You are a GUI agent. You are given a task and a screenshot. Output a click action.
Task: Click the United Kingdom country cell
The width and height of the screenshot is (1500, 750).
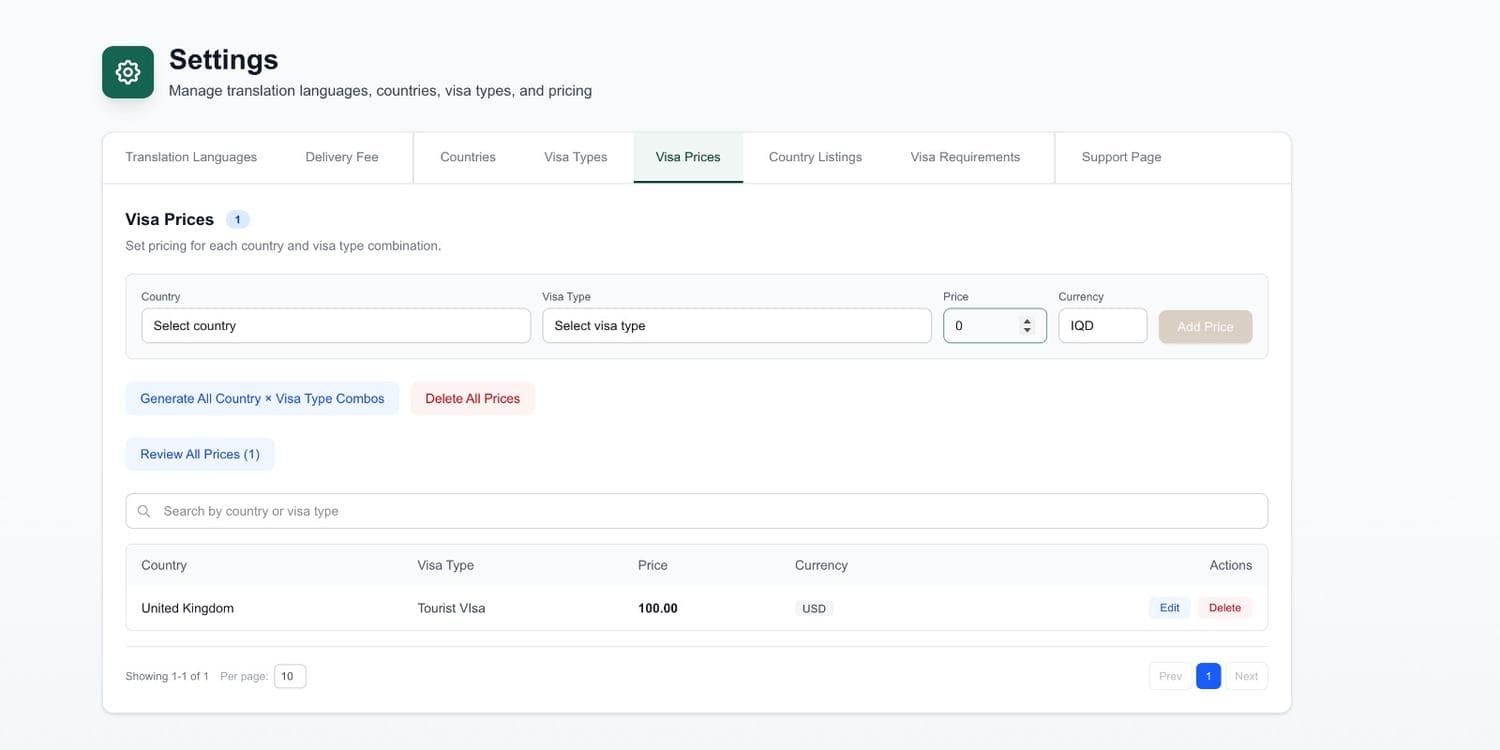pyautogui.click(x=188, y=608)
